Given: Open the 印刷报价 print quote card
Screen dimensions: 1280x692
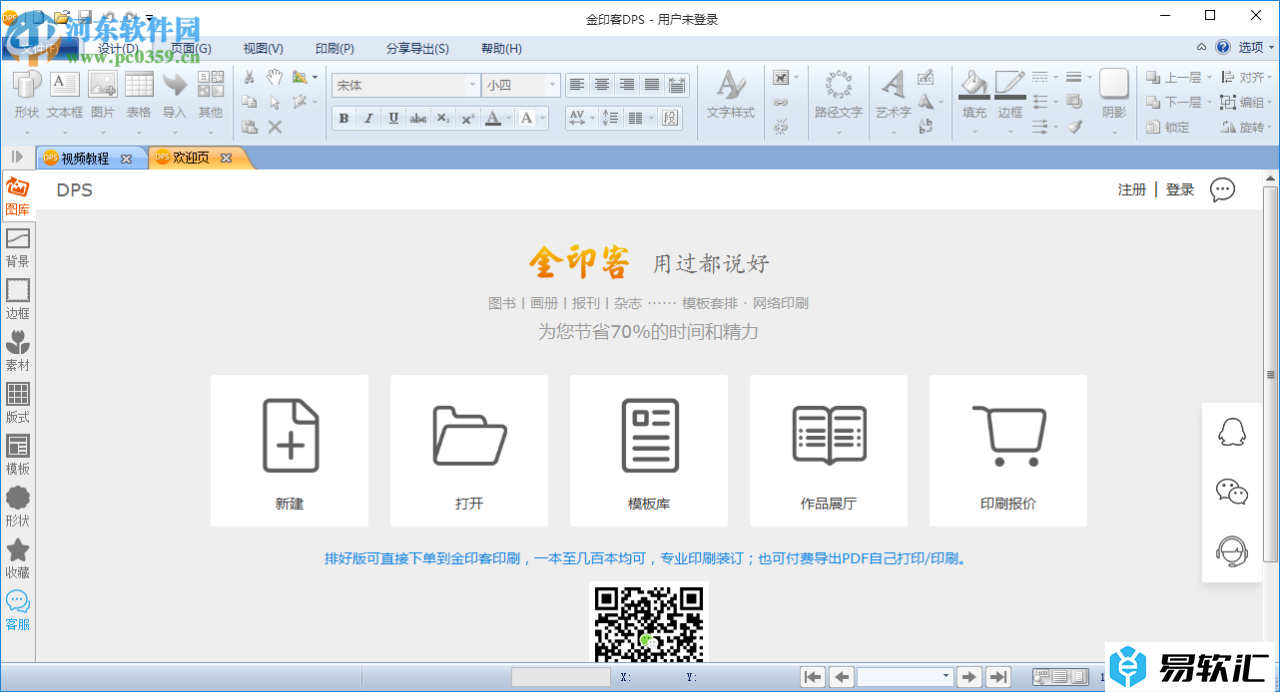Looking at the screenshot, I should click(1008, 451).
